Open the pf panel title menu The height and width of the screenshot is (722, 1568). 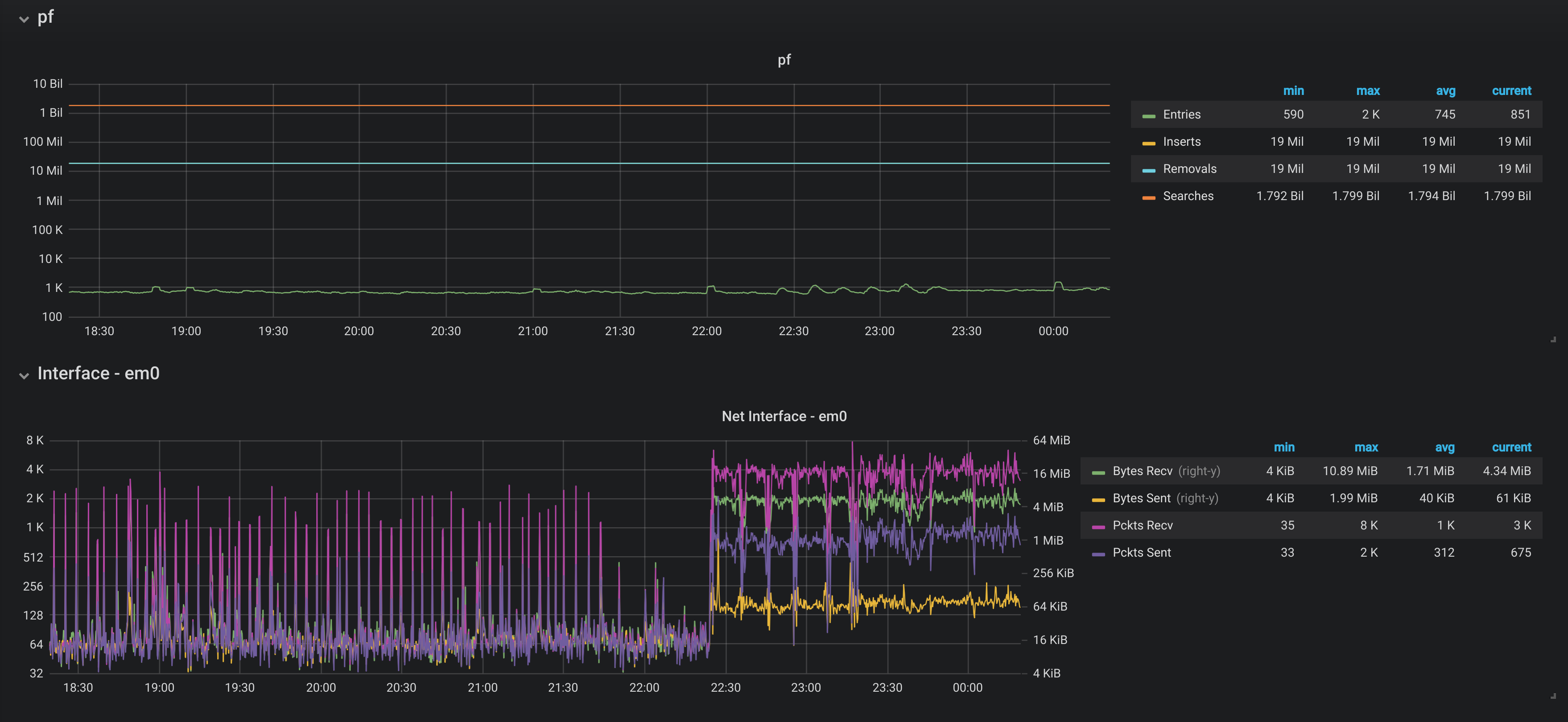coord(784,60)
